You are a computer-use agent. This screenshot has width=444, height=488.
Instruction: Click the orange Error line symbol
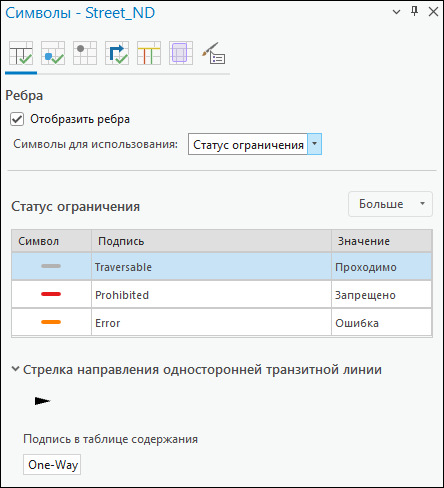51,322
